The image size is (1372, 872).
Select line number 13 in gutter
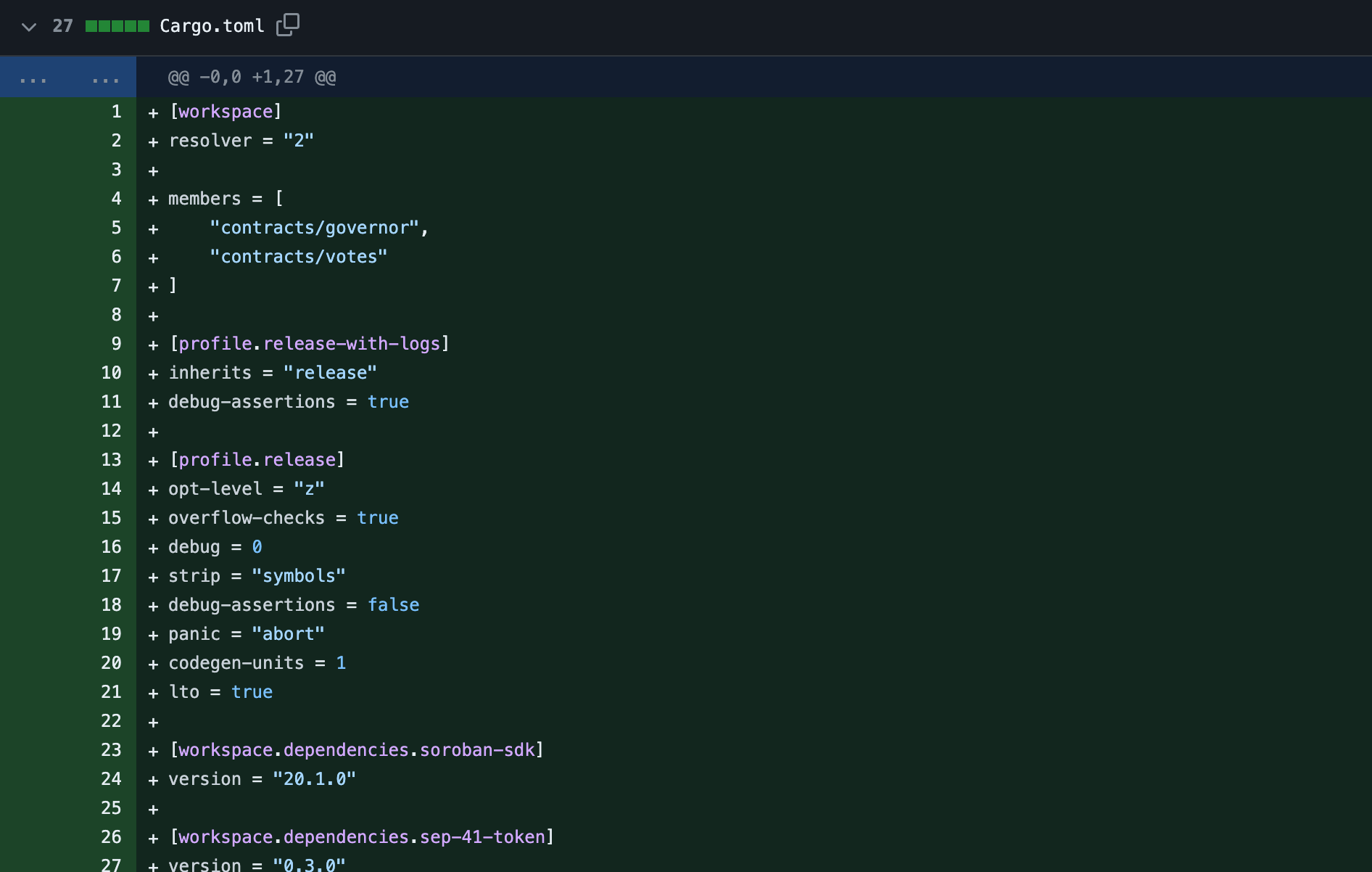111,459
